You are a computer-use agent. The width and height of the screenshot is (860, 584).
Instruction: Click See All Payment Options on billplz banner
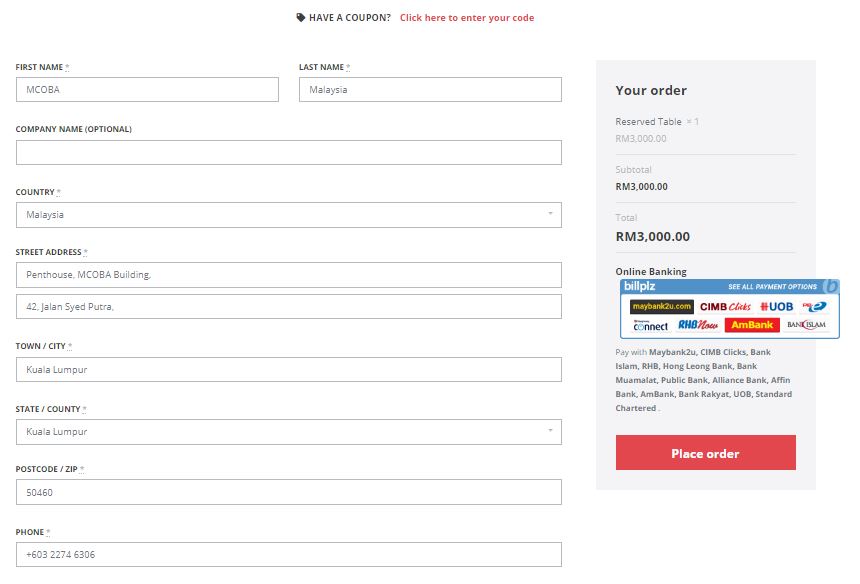pyautogui.click(x=772, y=287)
